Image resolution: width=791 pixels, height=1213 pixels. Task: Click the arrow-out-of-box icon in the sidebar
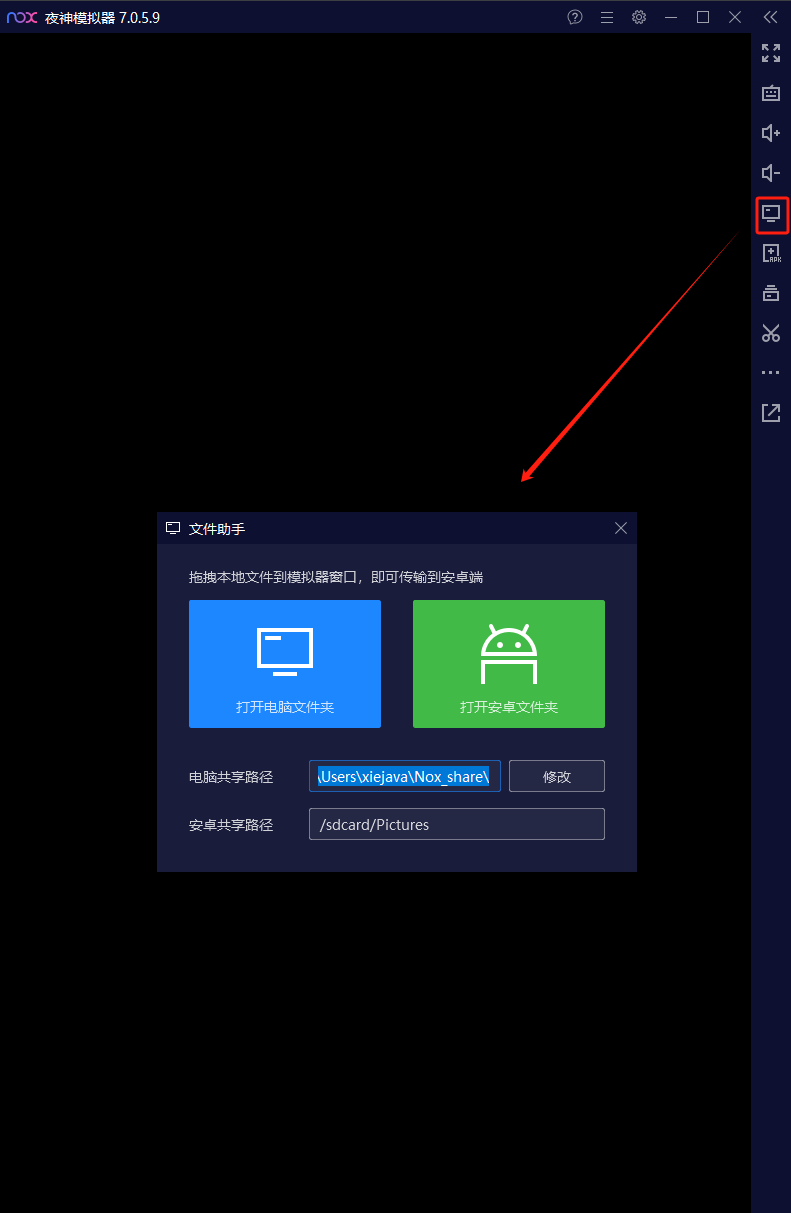(770, 412)
